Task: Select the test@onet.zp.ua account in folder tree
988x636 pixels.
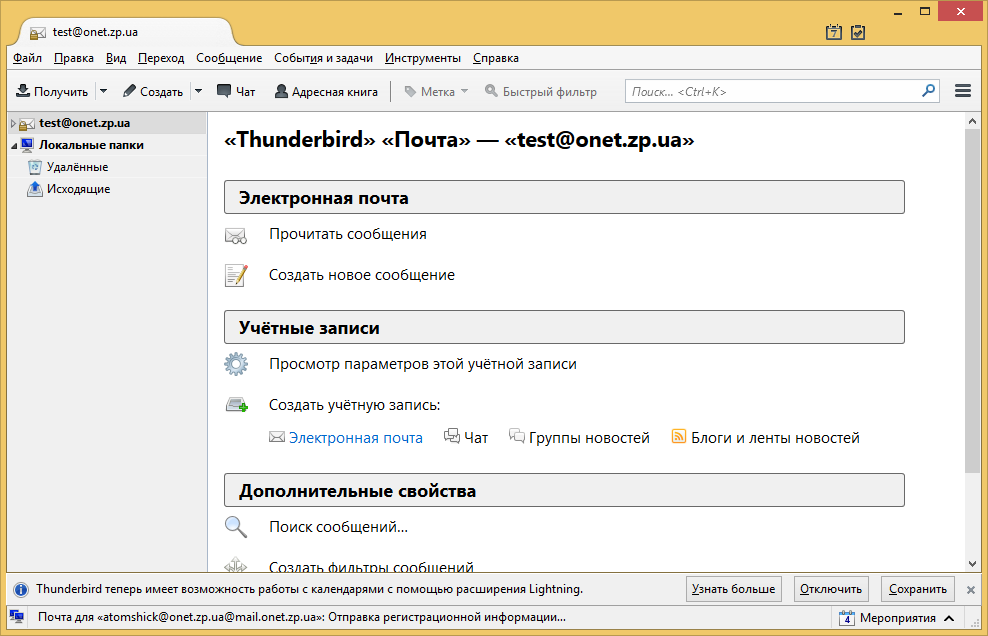Action: pos(84,123)
